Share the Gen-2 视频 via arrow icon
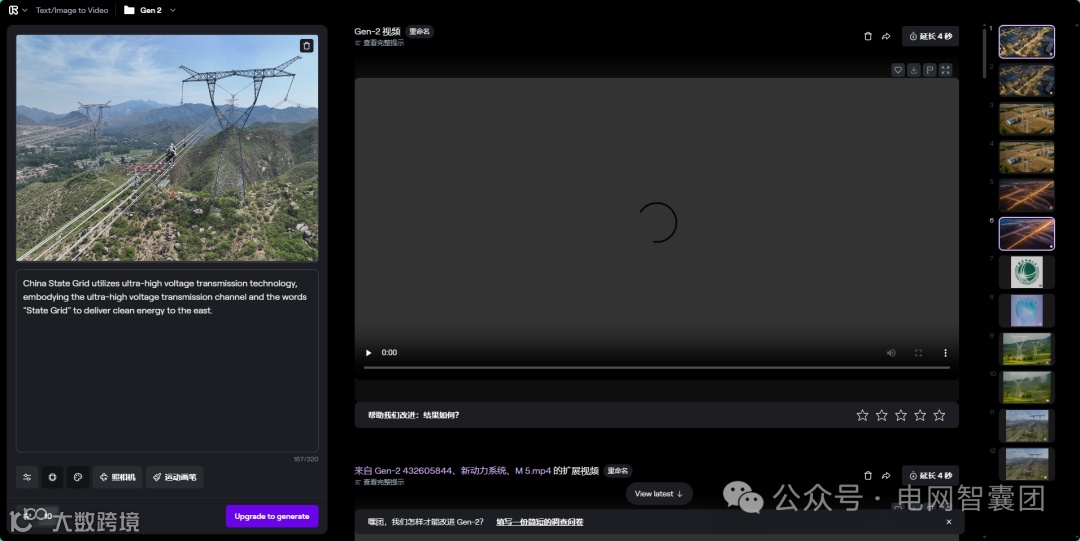Image resolution: width=1080 pixels, height=541 pixels. 886,36
